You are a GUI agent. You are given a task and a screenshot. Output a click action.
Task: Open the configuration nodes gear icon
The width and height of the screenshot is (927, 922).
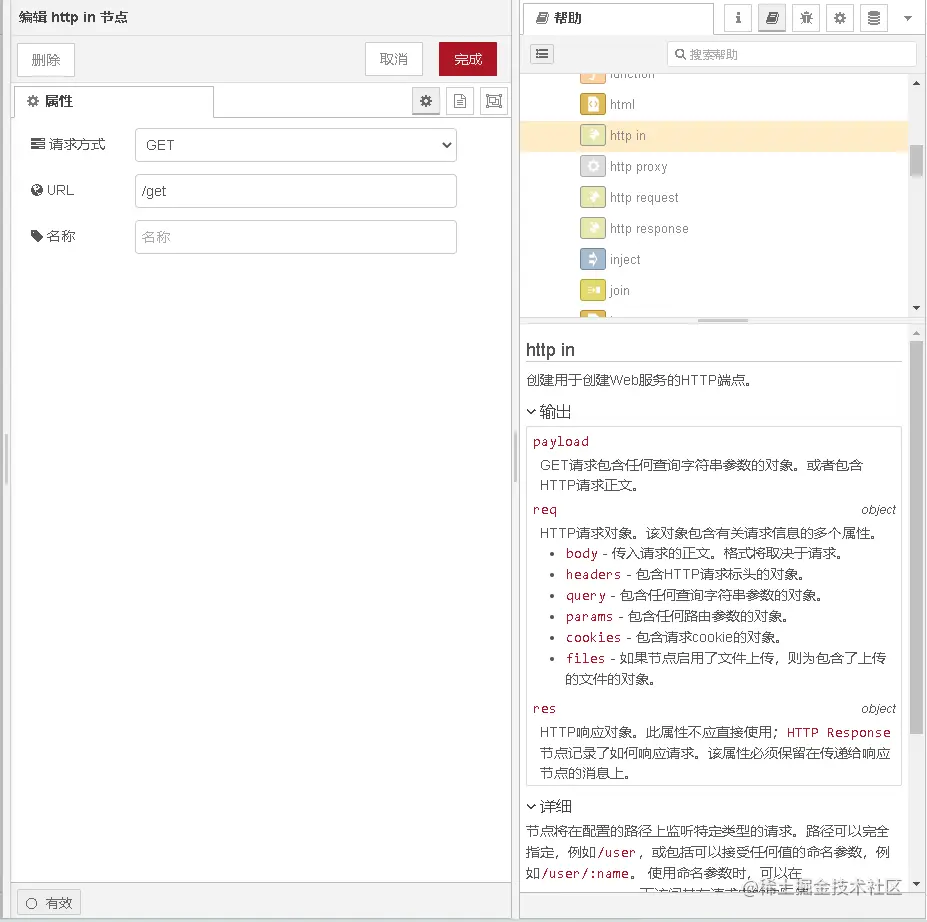(x=840, y=18)
